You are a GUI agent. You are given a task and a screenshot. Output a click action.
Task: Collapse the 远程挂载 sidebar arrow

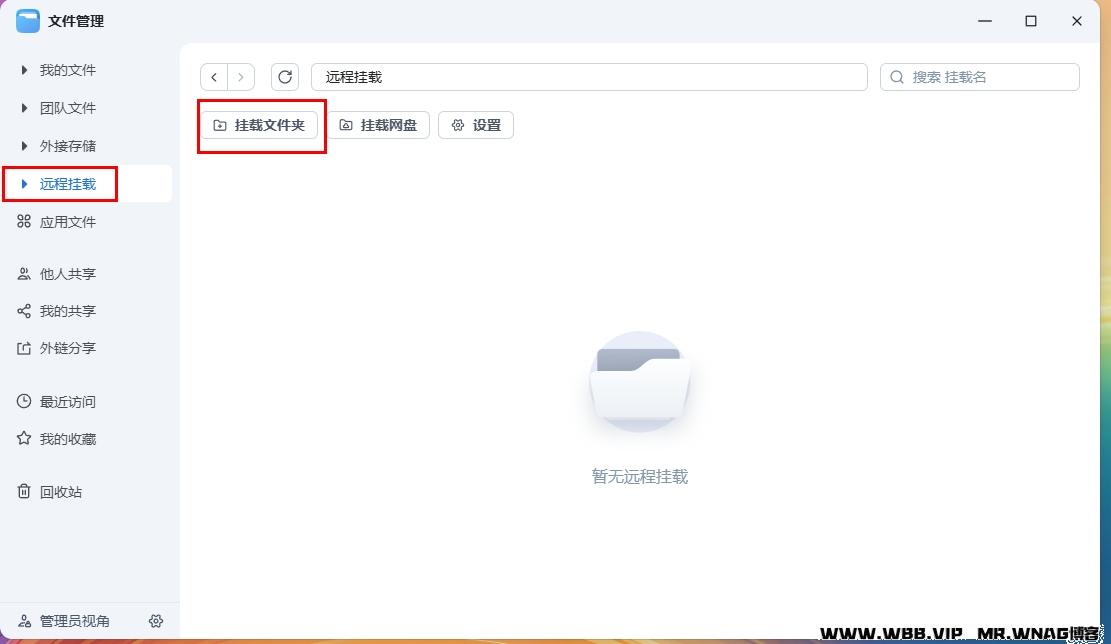tap(25, 184)
